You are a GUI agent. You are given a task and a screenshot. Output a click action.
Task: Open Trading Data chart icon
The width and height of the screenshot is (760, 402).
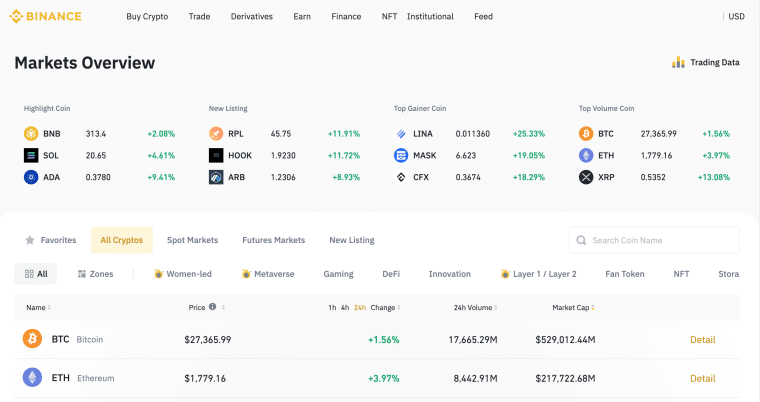678,62
